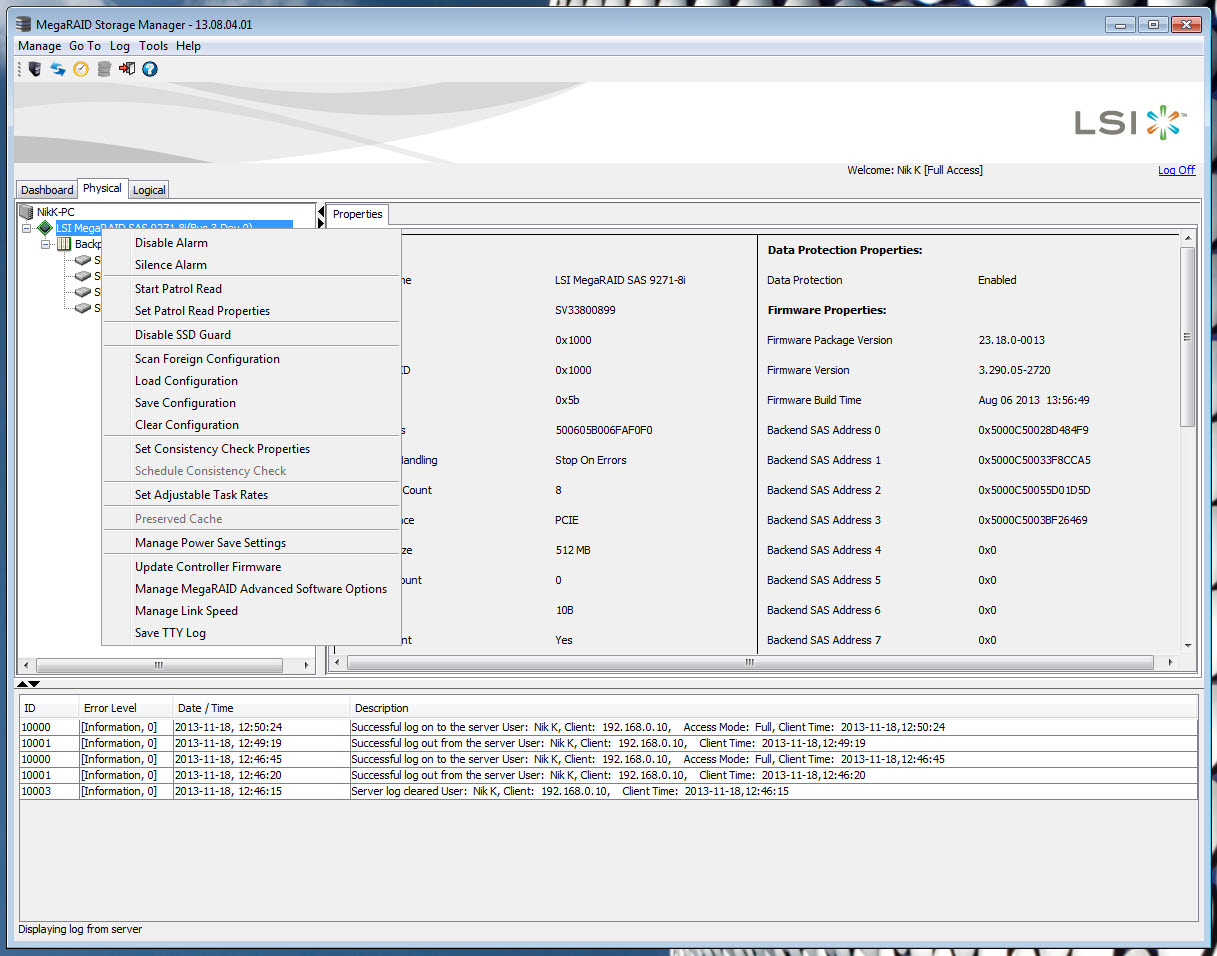Click the ID column header in log
Screen dimensions: 1217x956
[x=49, y=708]
